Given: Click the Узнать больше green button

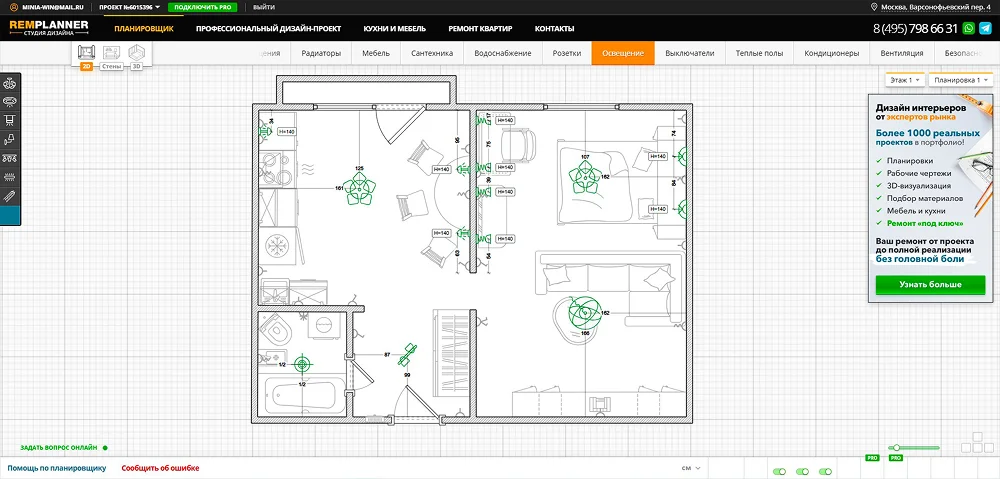Looking at the screenshot, I should coord(929,285).
